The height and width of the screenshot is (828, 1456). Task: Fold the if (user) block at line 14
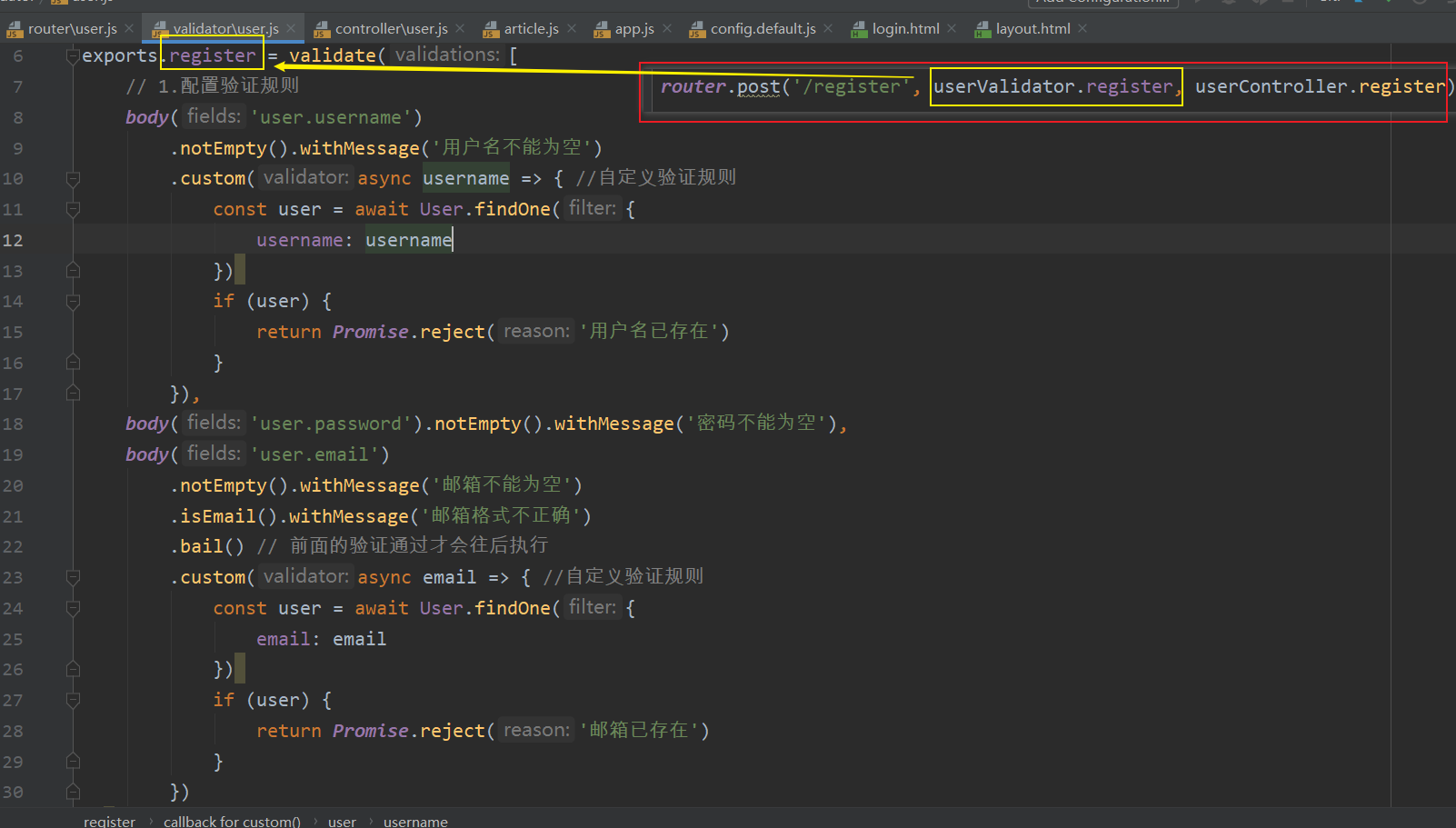coord(74,302)
